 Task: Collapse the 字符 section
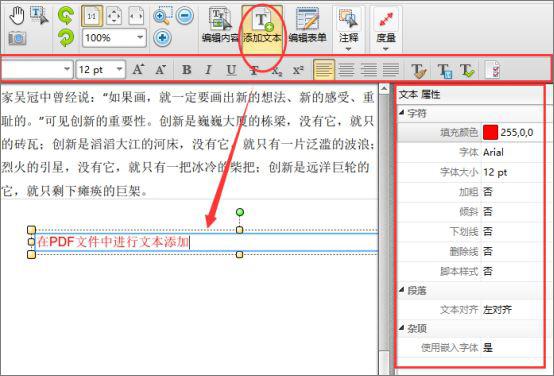(402, 112)
